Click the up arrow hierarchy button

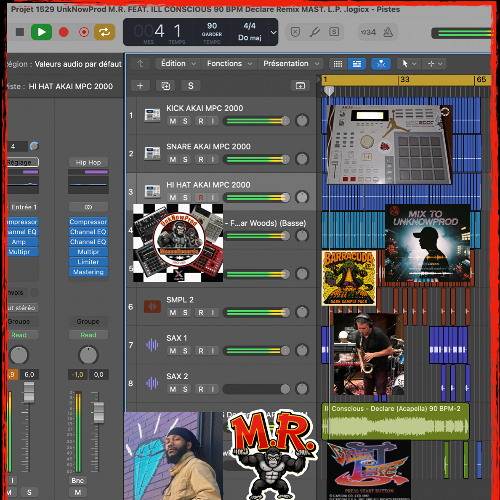click(140, 64)
